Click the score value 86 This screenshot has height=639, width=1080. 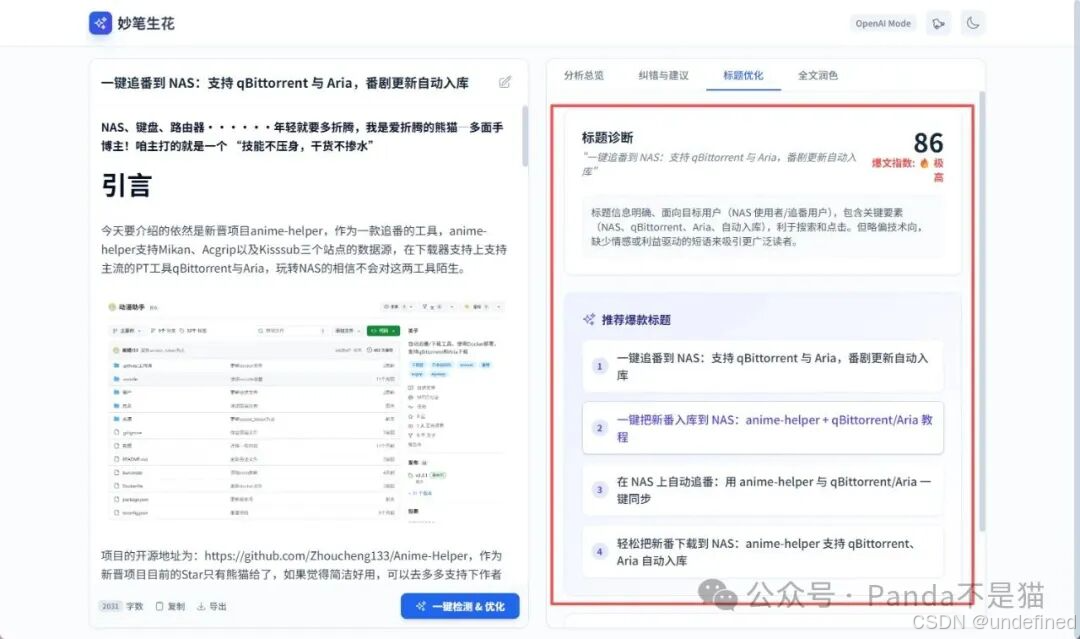[928, 143]
